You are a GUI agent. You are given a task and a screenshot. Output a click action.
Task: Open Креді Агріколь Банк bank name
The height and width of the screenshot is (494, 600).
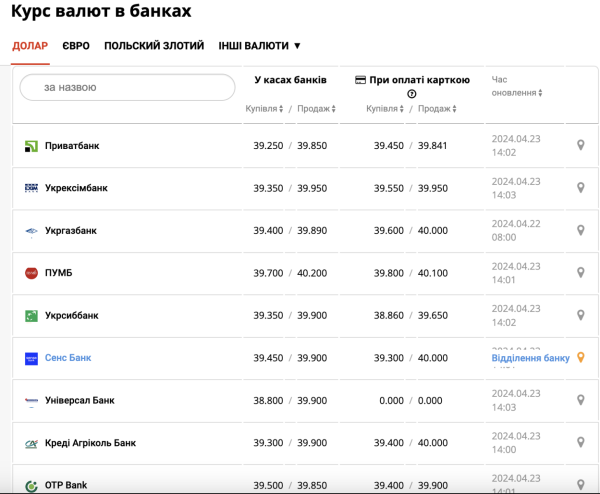[x=90, y=443]
